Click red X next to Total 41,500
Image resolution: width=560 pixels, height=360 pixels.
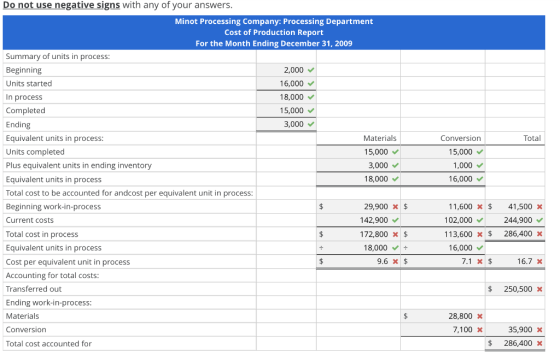pos(540,207)
